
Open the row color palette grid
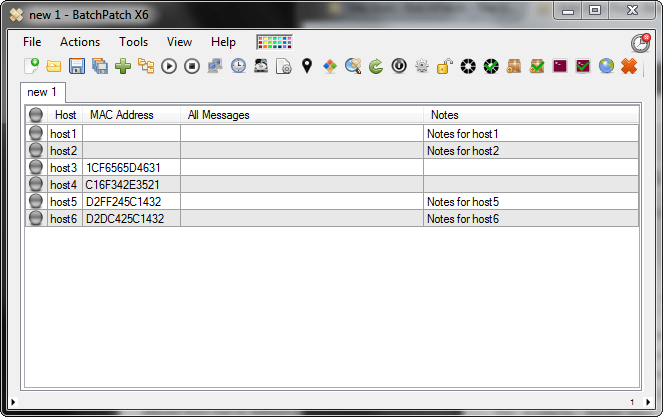(x=274, y=42)
